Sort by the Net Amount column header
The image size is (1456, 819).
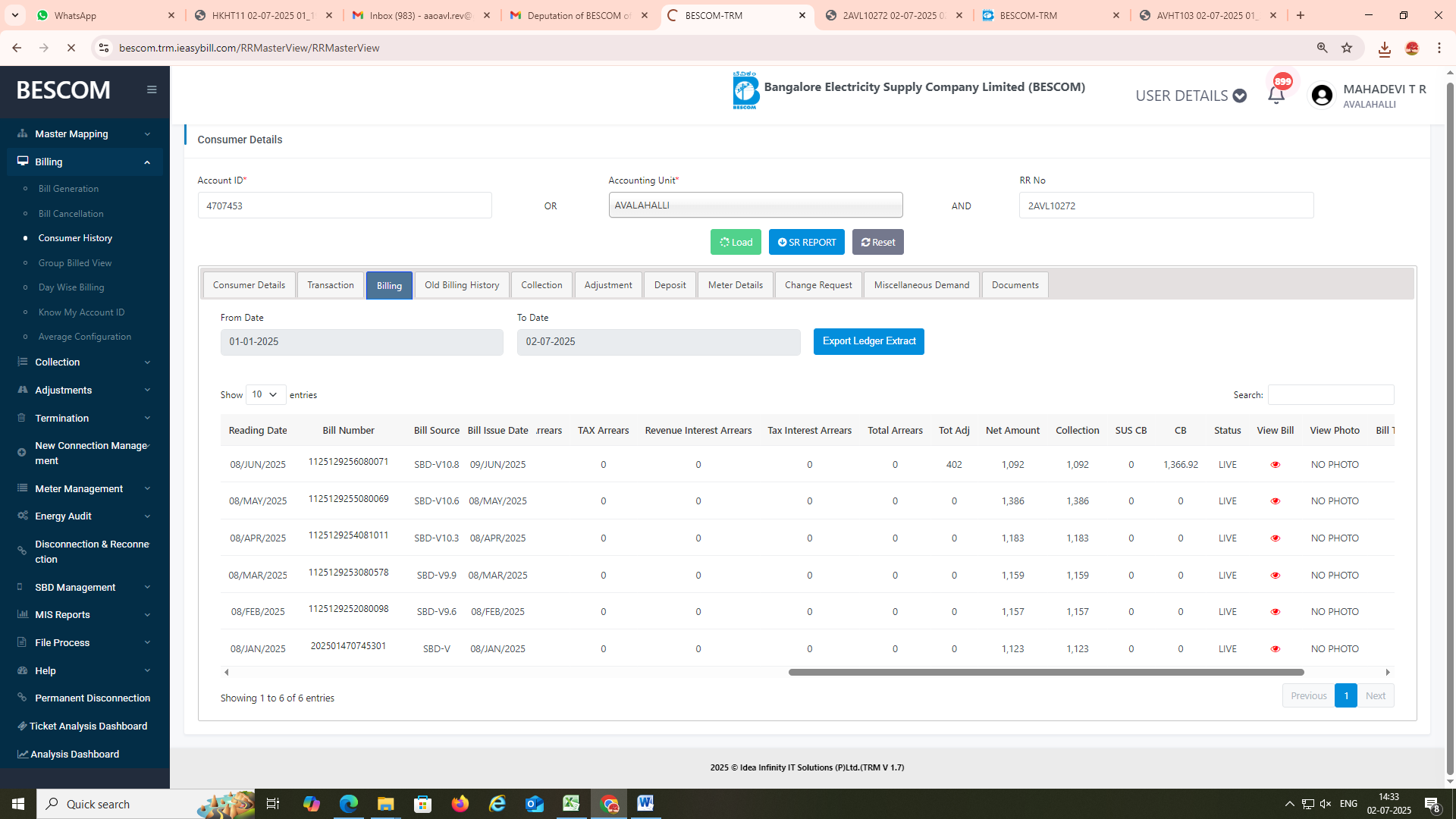coord(1012,431)
